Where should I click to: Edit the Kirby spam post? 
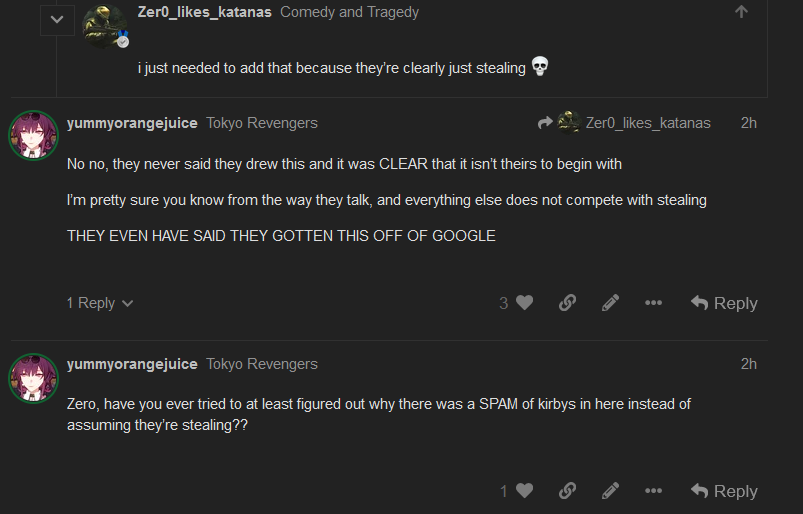click(610, 491)
